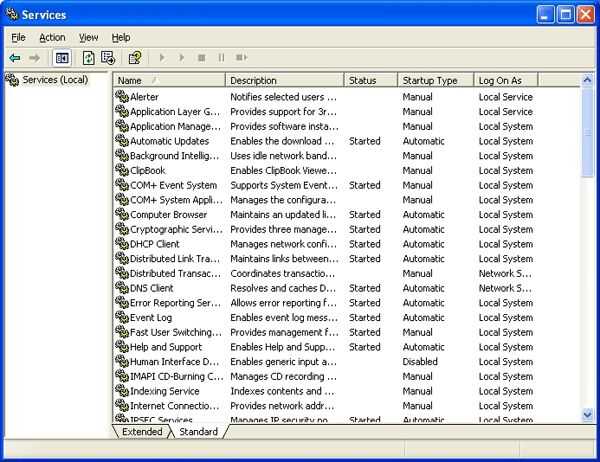Click the vertical scrollbar thumb
600x462 pixels.
pyautogui.click(x=587, y=132)
